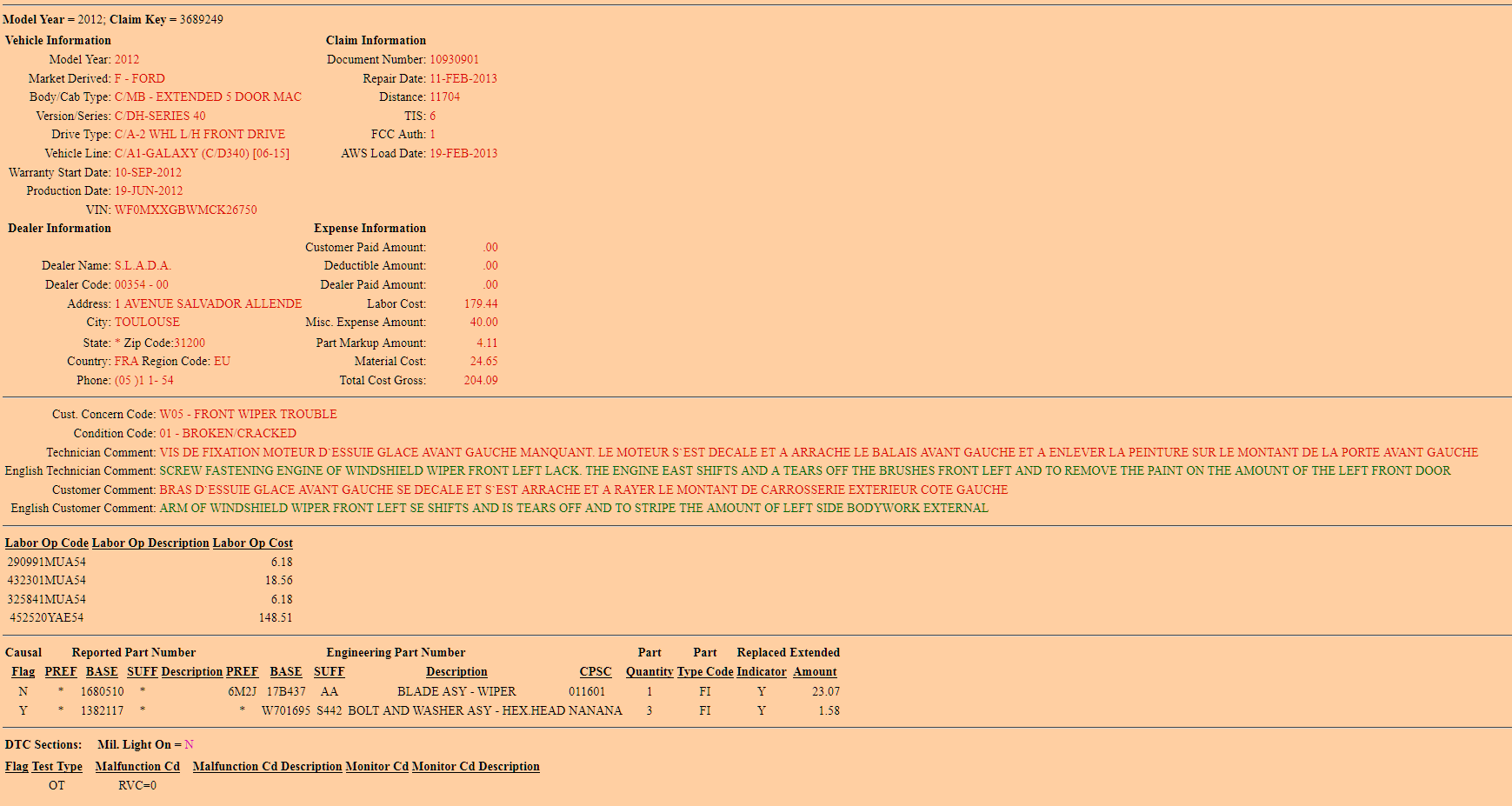Screen dimensions: 1512x806
Task: Click the Labor Op Code column header
Action: click(x=47, y=543)
